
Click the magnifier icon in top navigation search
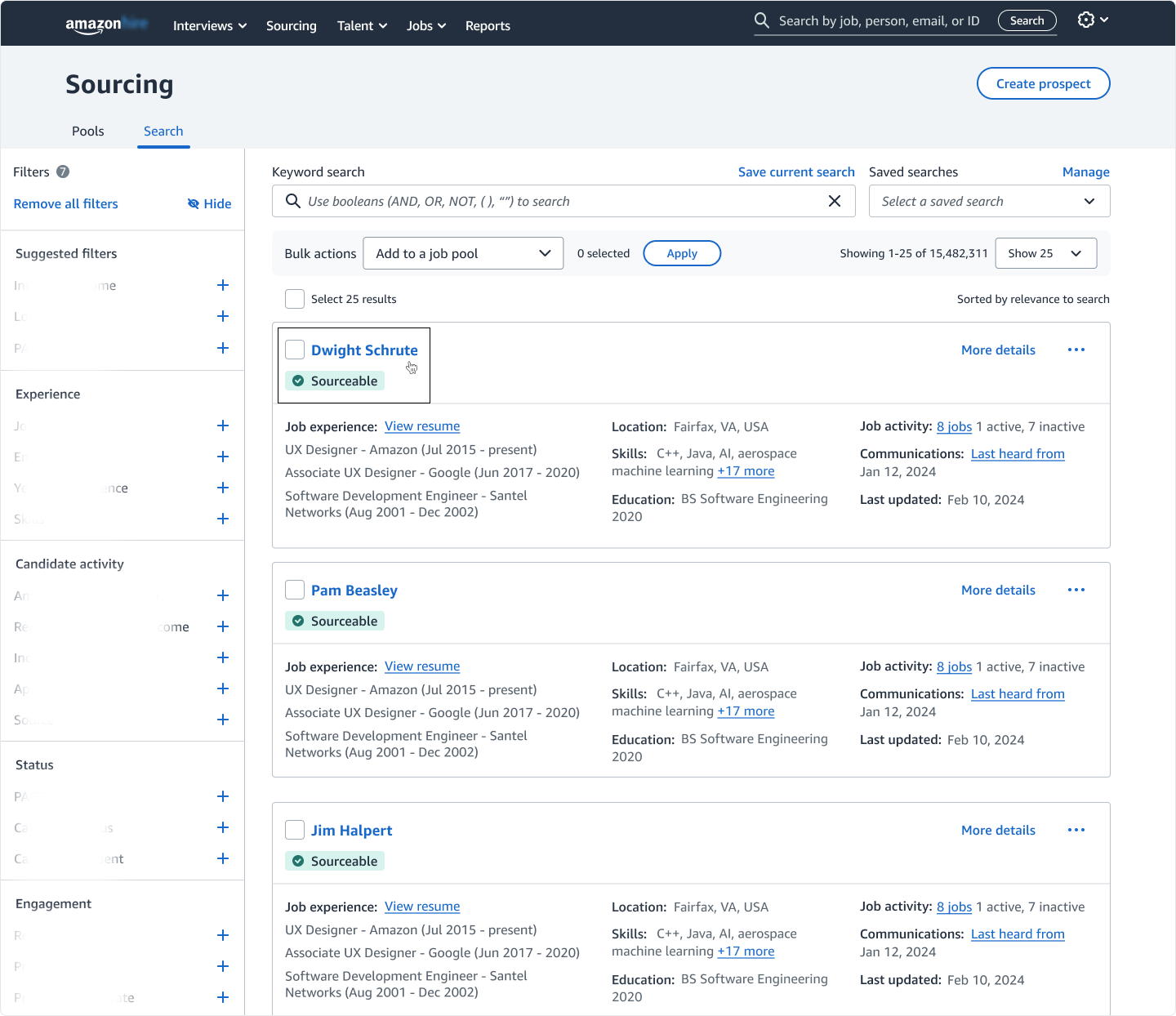[x=761, y=20]
